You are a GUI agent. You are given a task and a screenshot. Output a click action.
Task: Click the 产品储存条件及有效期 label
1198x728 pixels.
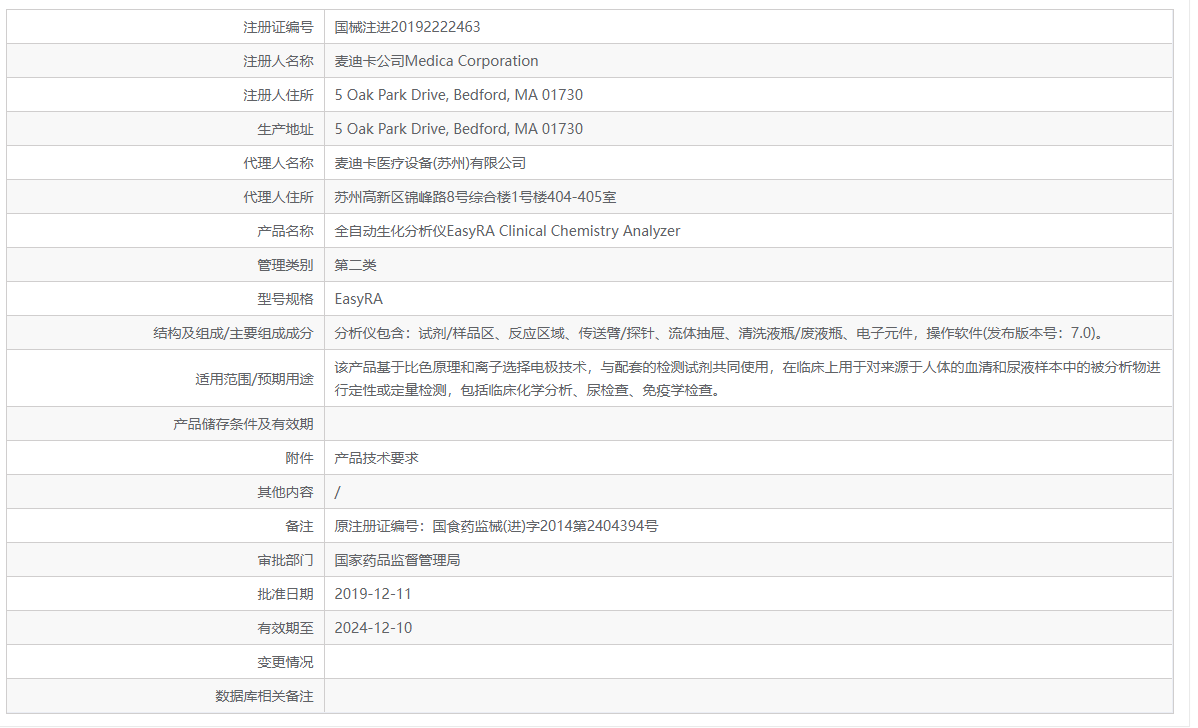[x=243, y=424]
